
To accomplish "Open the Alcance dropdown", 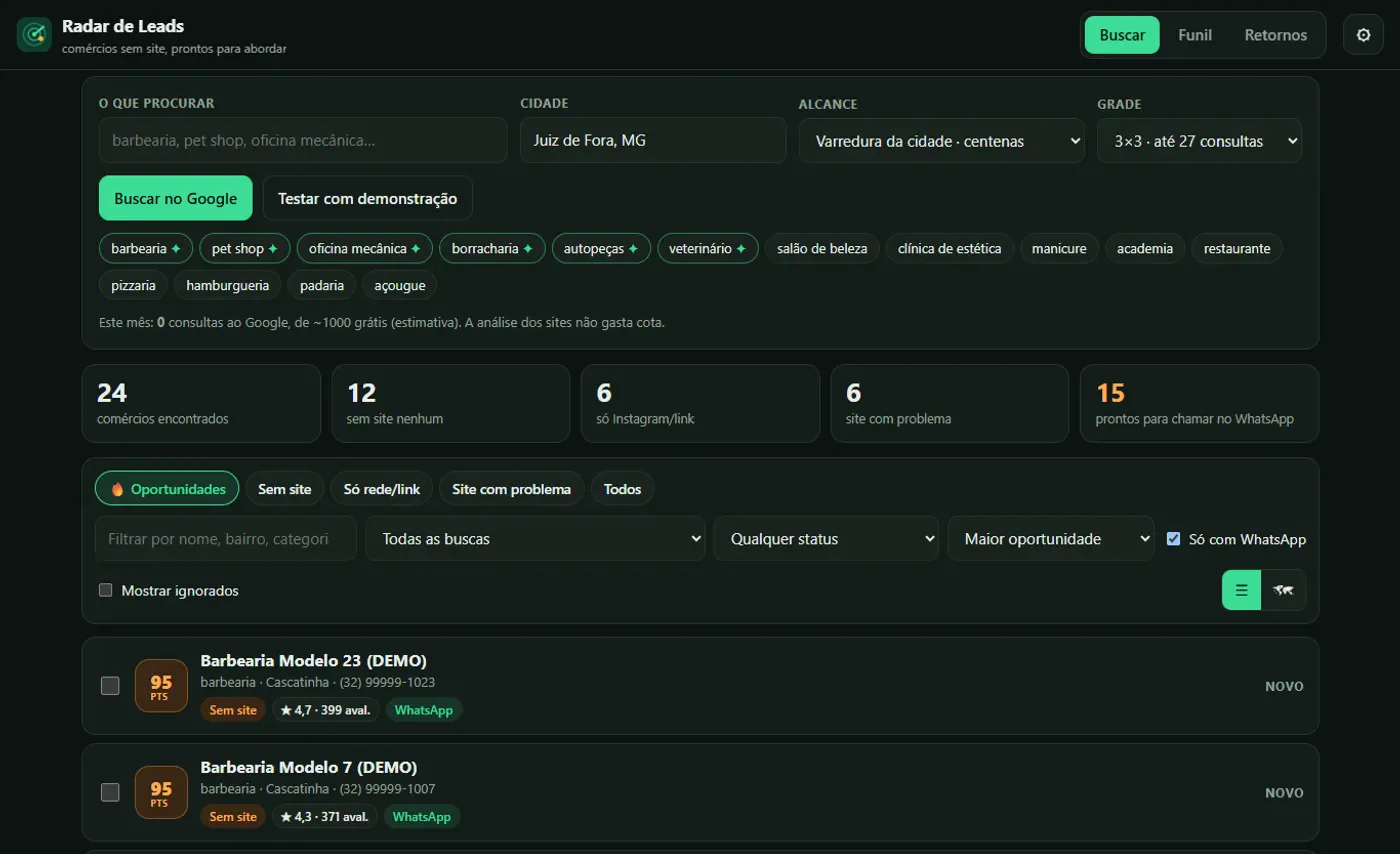I will [941, 141].
